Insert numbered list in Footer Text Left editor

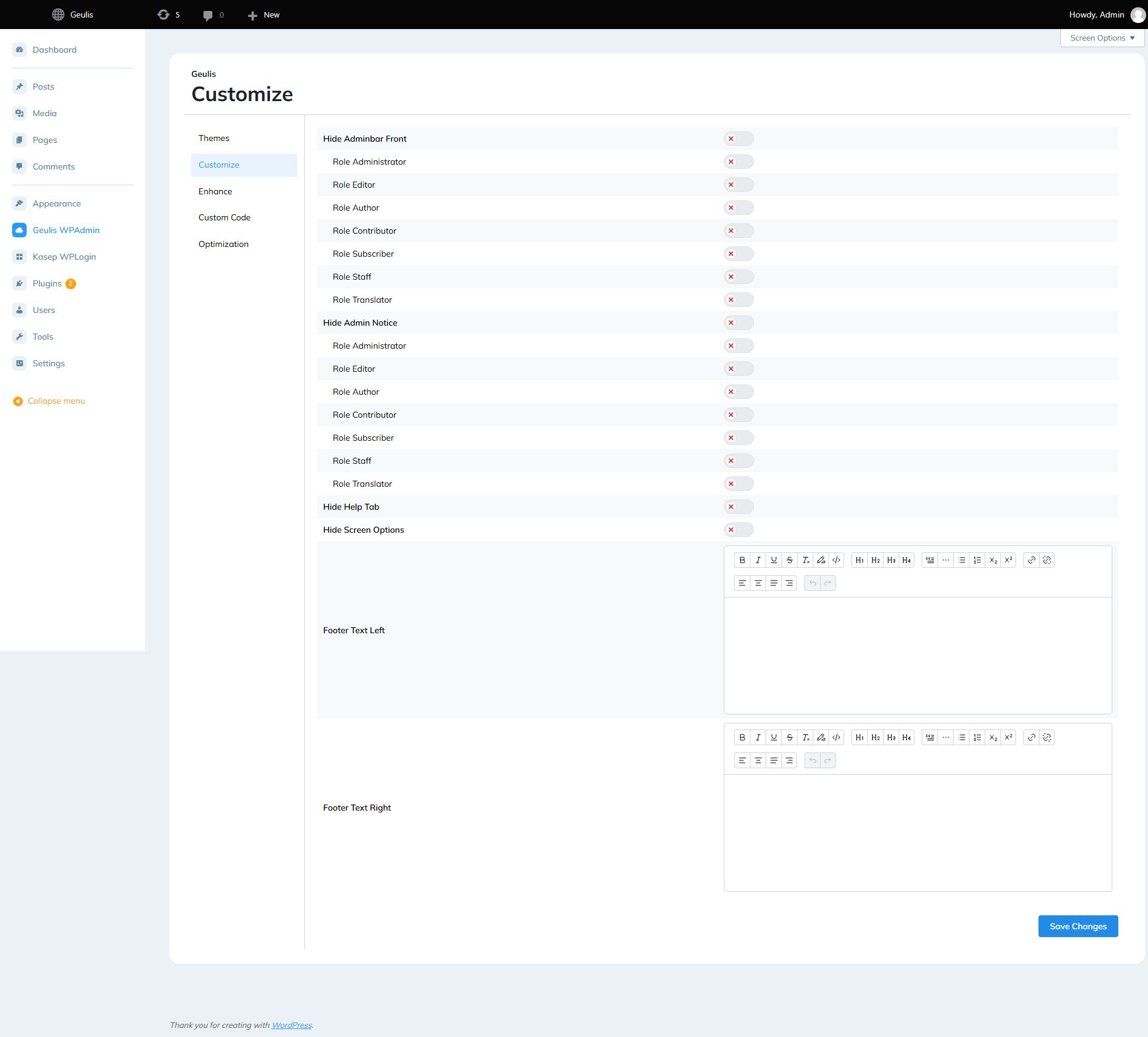click(977, 560)
